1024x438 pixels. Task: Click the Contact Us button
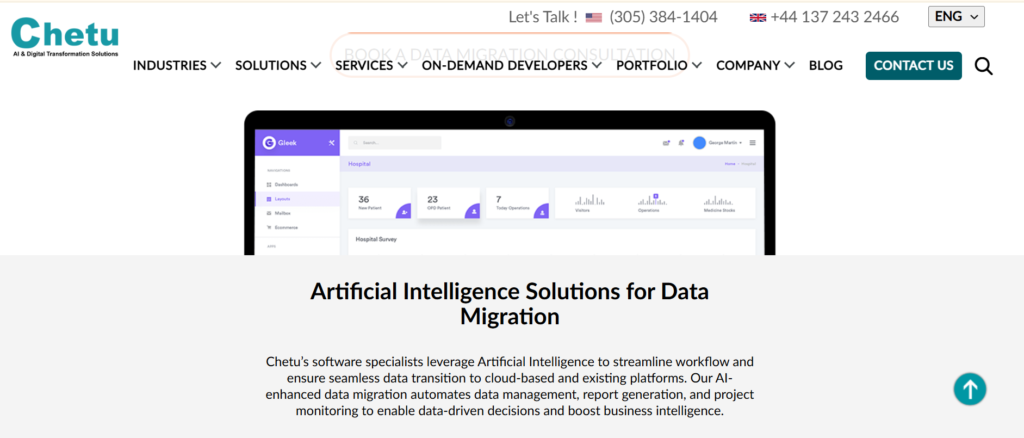click(x=913, y=65)
